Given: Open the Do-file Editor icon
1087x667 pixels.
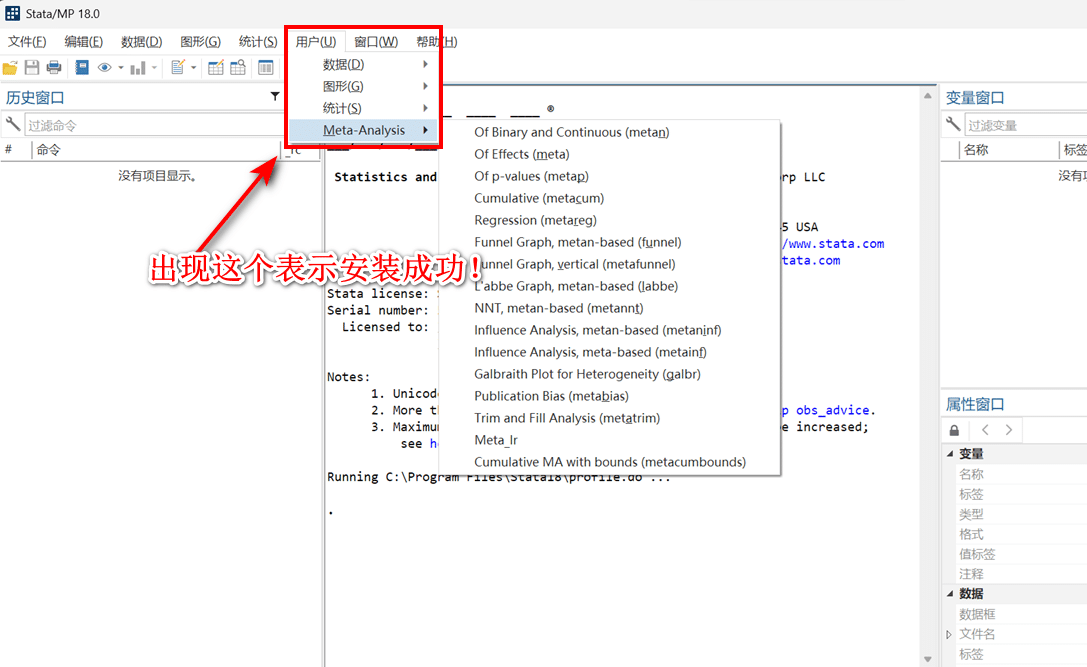Looking at the screenshot, I should [178, 68].
